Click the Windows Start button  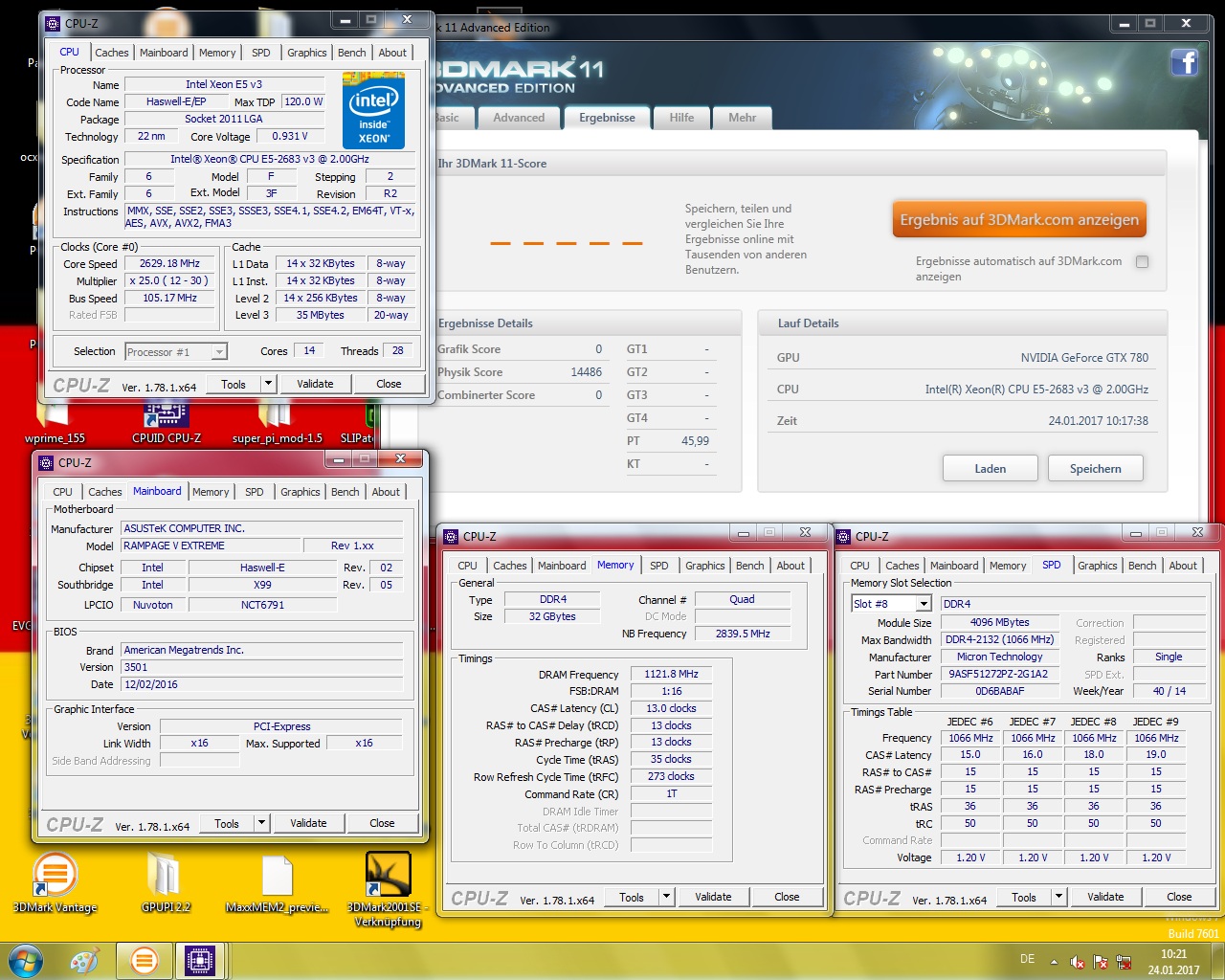point(26,960)
